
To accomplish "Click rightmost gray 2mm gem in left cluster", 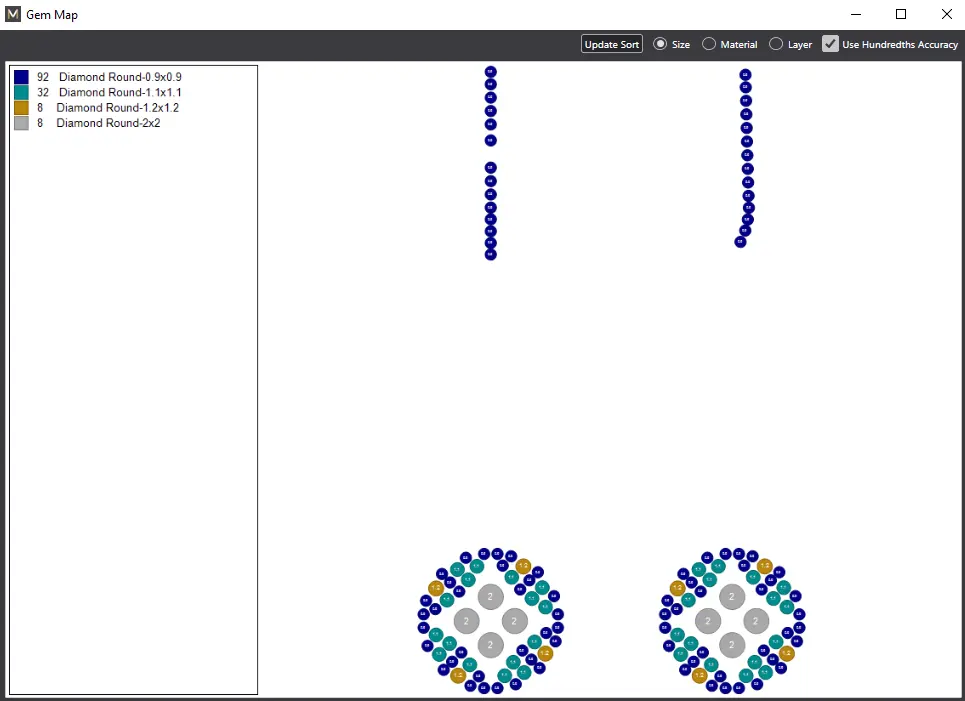I will 514,621.
